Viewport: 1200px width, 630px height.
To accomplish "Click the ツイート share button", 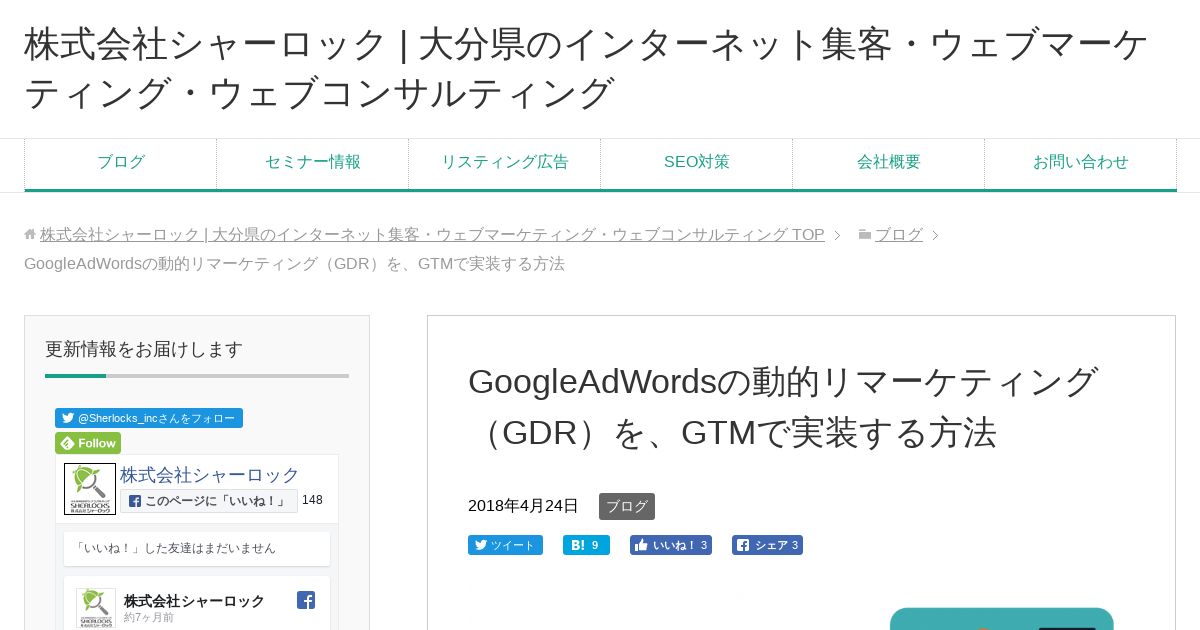I will [505, 545].
